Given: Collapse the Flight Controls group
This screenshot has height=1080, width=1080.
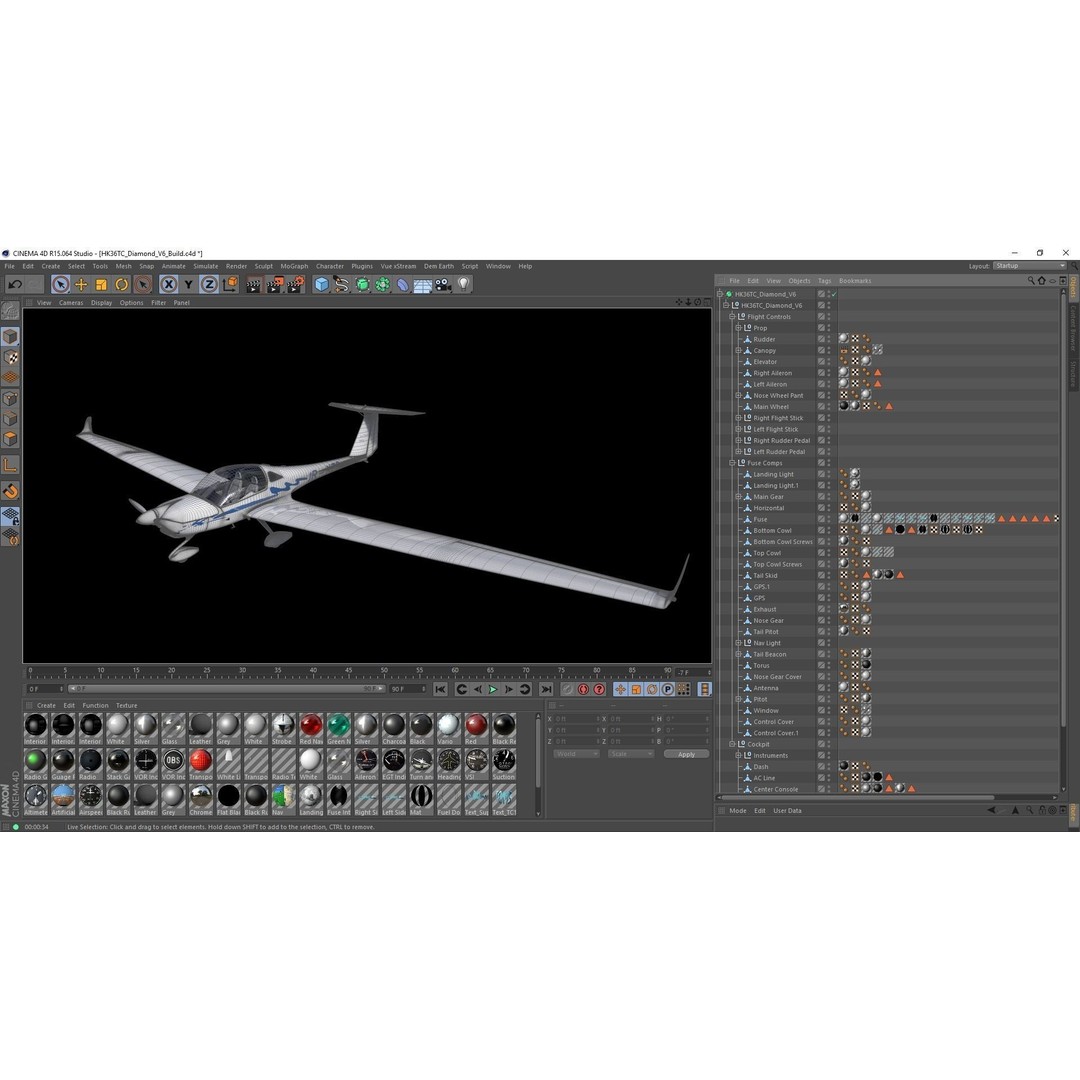Looking at the screenshot, I should (732, 317).
